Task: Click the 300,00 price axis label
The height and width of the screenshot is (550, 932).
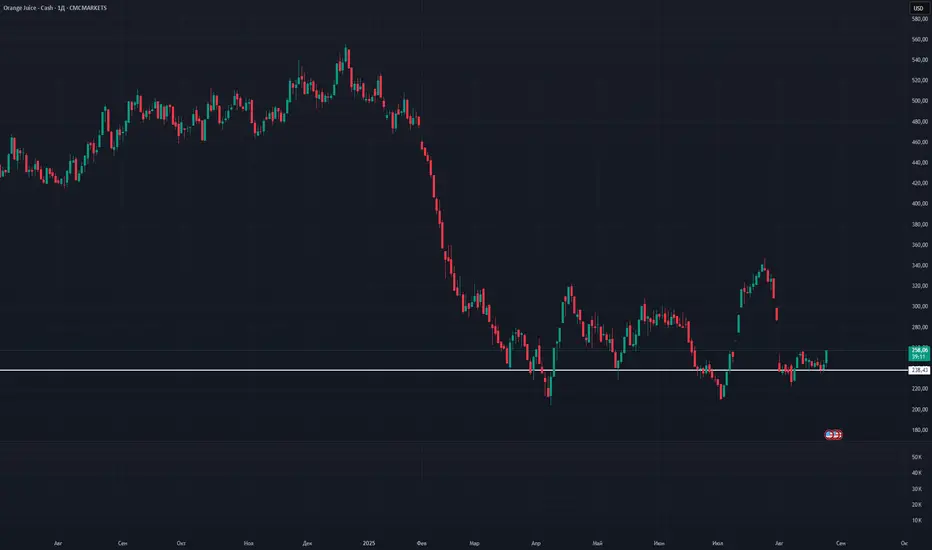Action: (x=920, y=306)
